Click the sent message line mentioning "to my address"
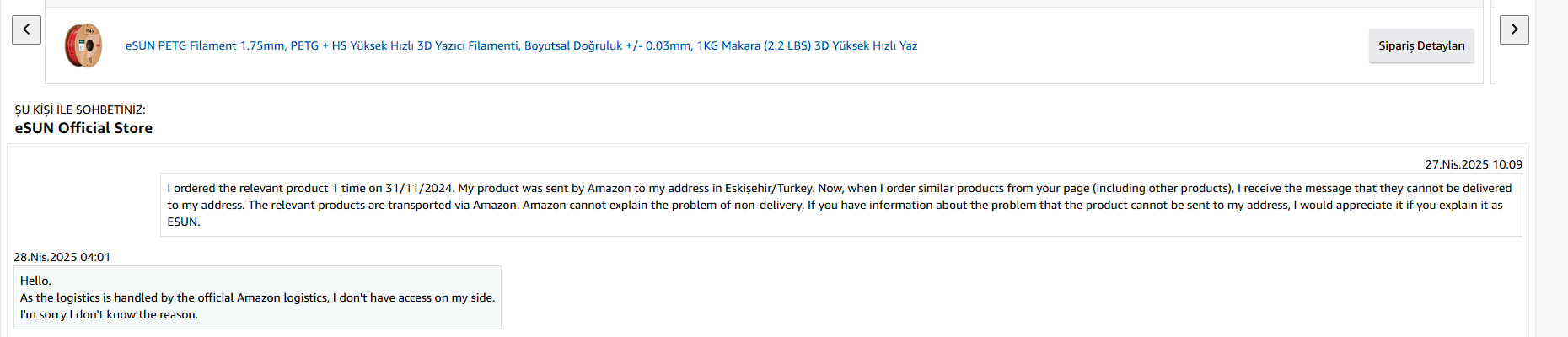The width and height of the screenshot is (1568, 337). [x=835, y=205]
